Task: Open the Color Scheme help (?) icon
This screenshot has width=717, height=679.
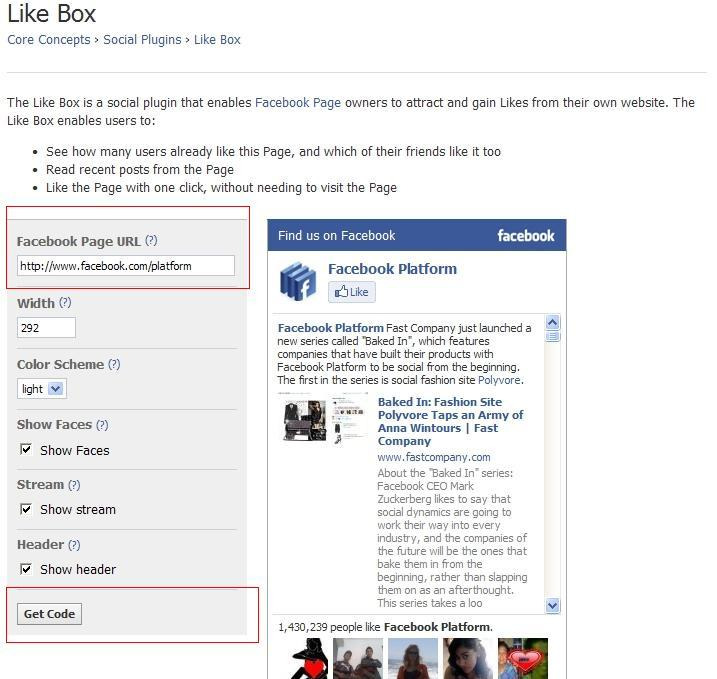Action: (114, 364)
